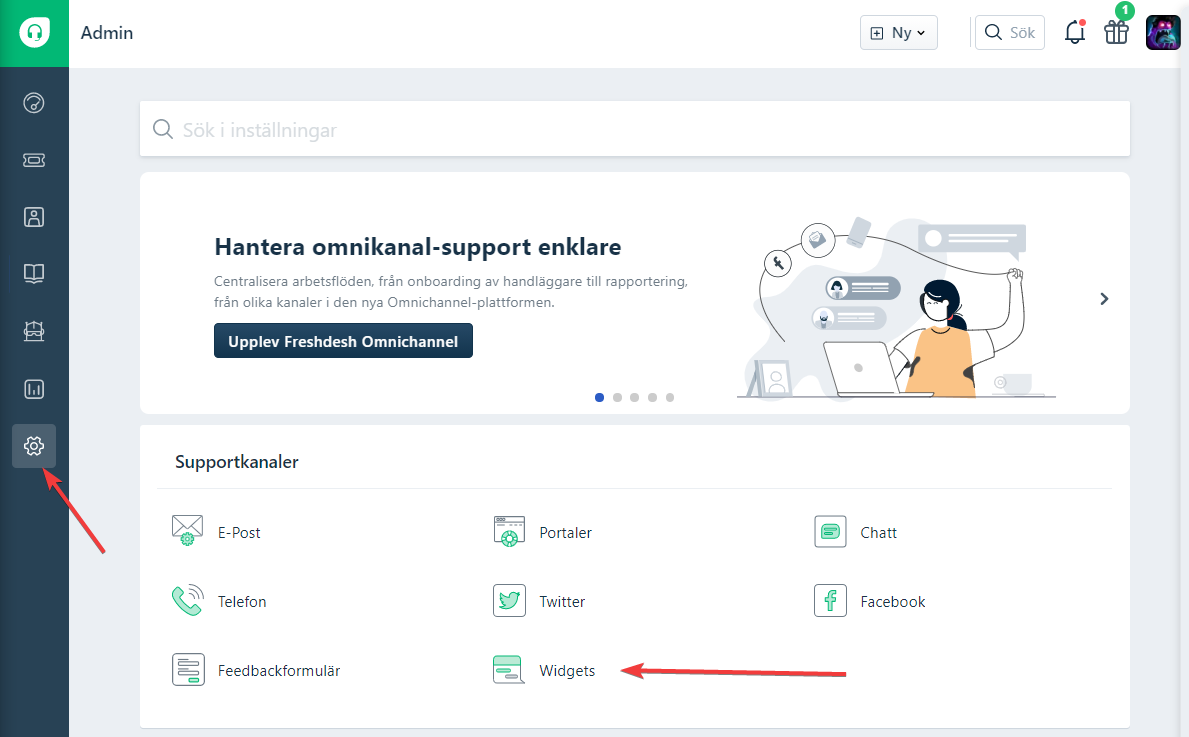The height and width of the screenshot is (737, 1189).
Task: Select the last carousel dot indicator
Action: coord(670,397)
